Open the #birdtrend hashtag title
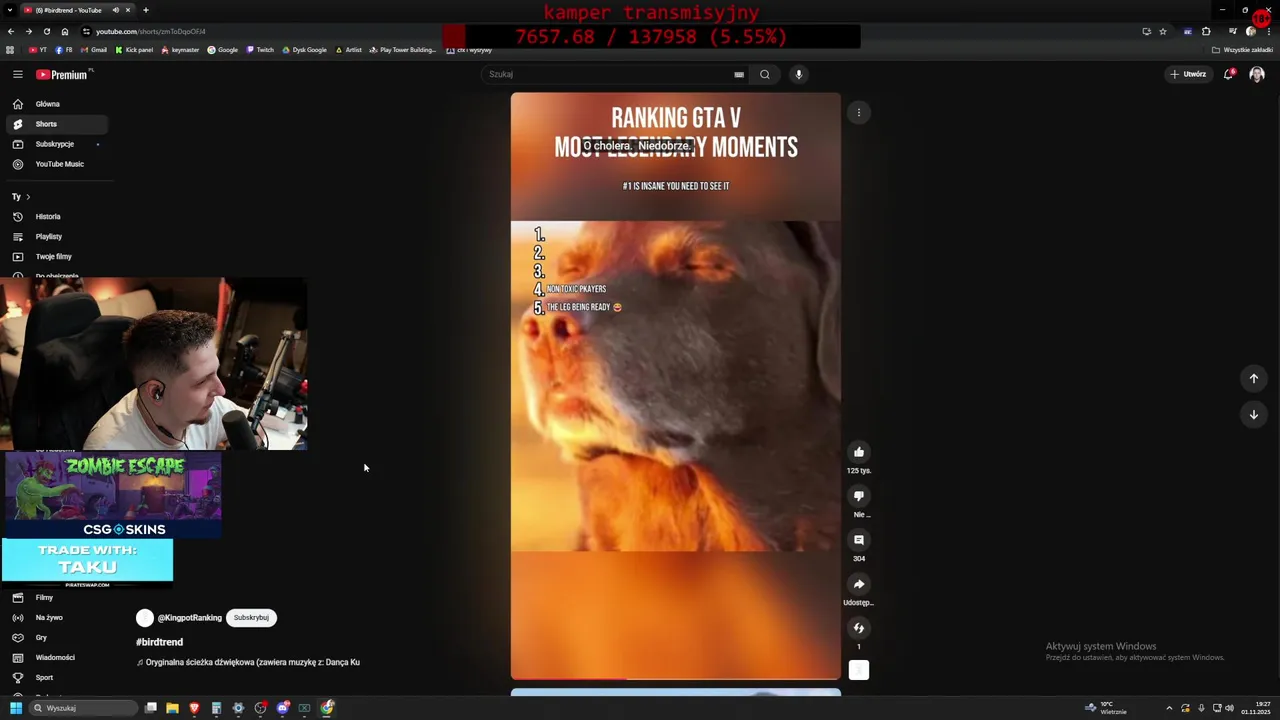Image resolution: width=1280 pixels, height=720 pixels. [x=159, y=642]
